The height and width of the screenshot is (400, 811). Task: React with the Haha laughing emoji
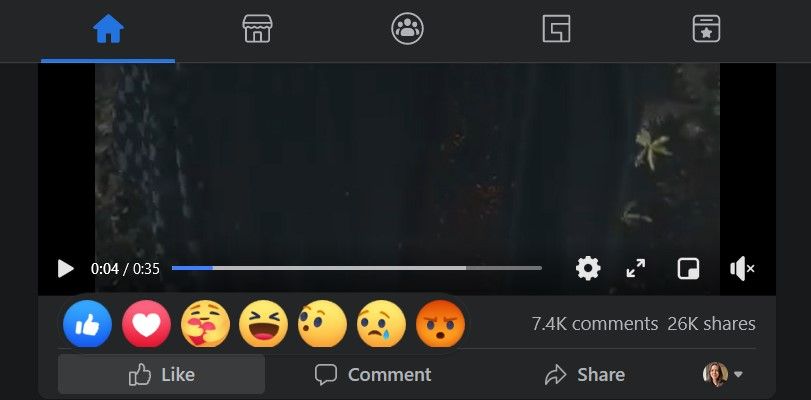click(264, 324)
